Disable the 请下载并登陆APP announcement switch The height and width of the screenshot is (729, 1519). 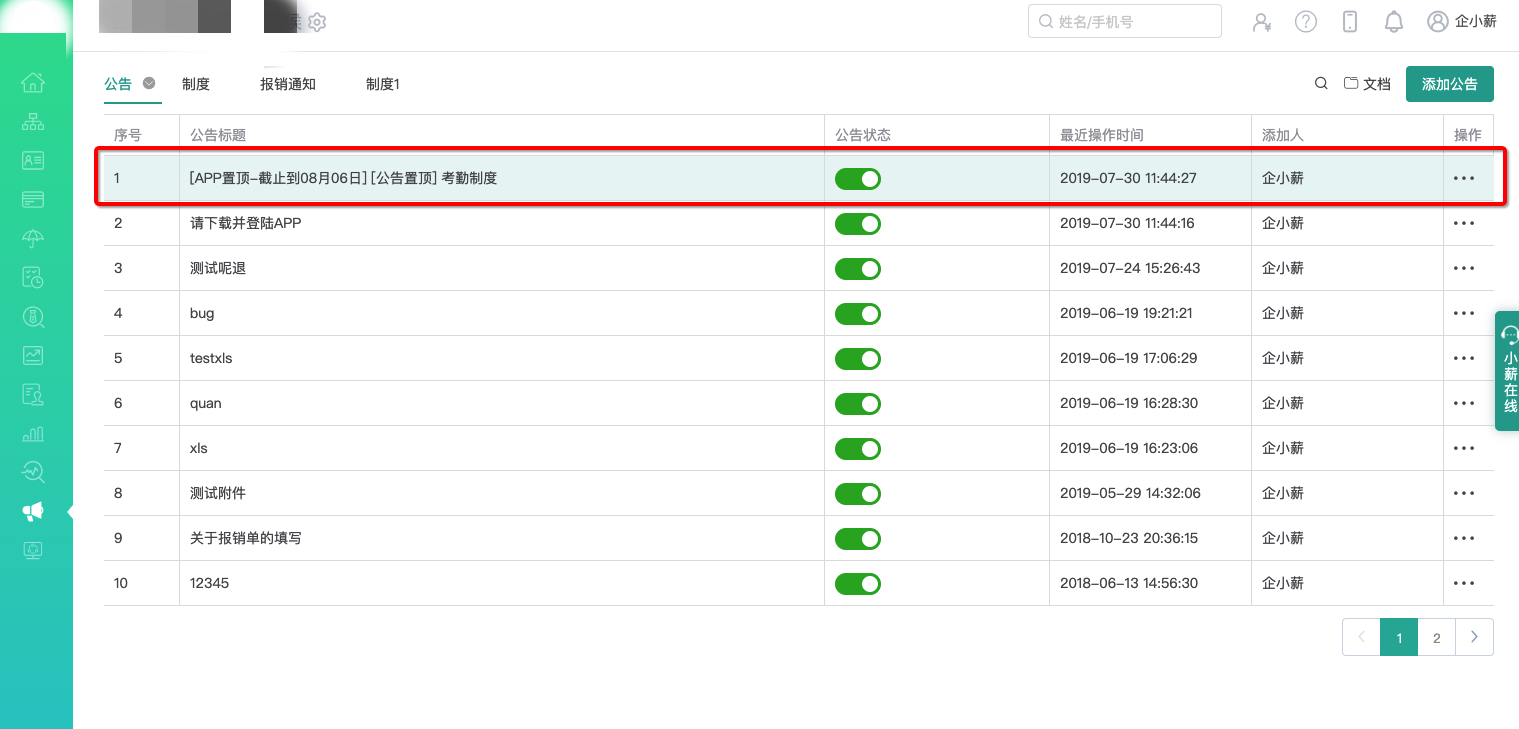point(857,224)
